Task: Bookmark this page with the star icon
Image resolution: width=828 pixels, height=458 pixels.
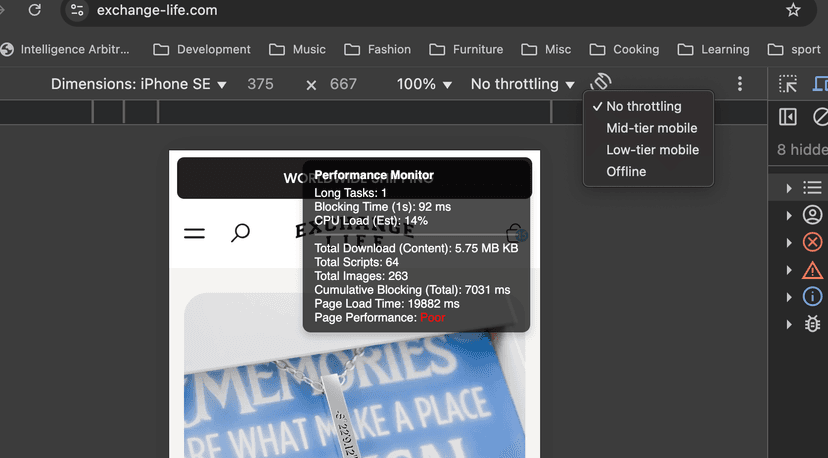Action: [793, 10]
